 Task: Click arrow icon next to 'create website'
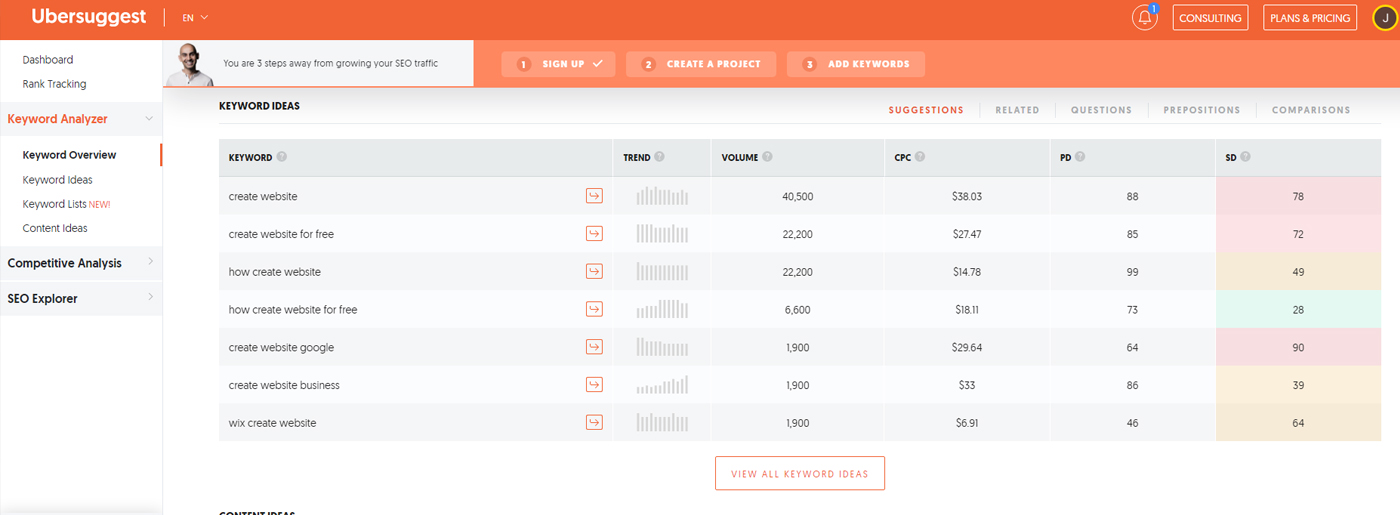point(594,196)
